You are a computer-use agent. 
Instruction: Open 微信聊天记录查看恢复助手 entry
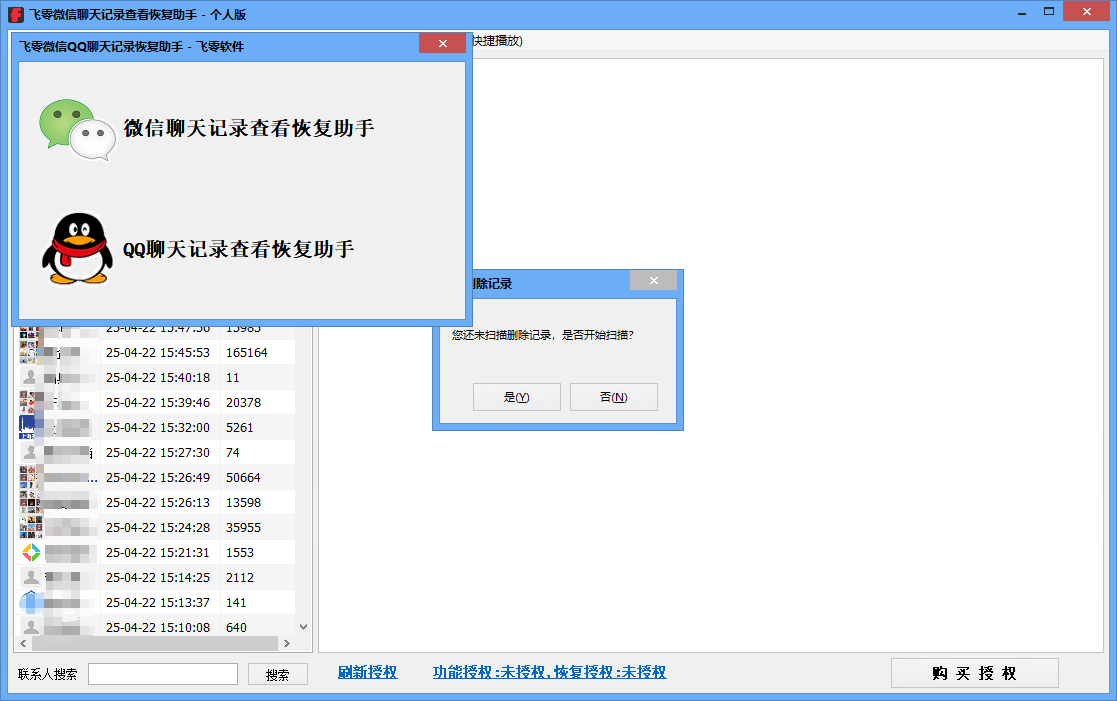click(x=249, y=128)
